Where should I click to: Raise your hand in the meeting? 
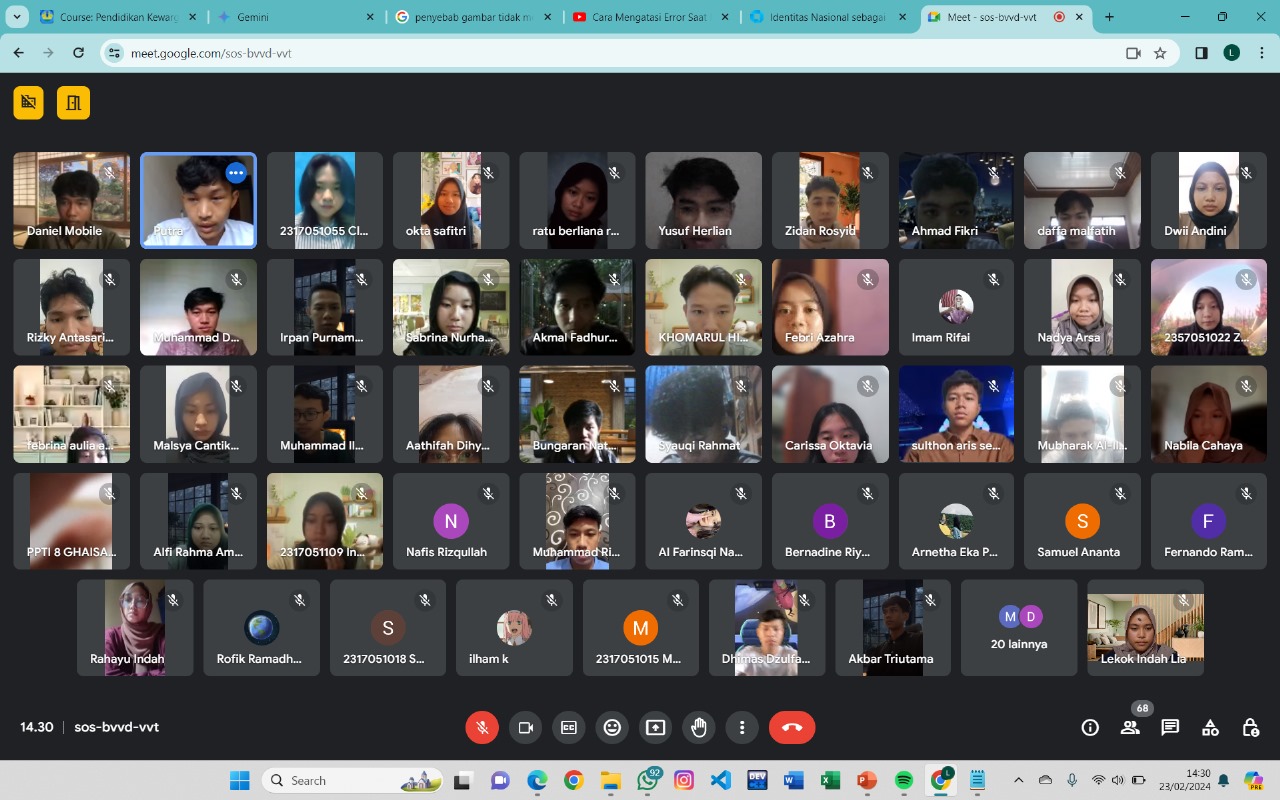click(698, 728)
